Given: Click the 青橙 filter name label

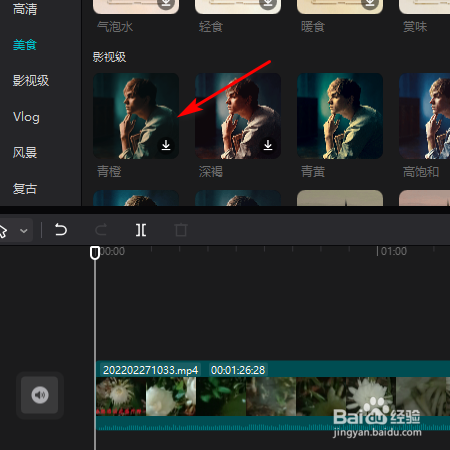Looking at the screenshot, I should [109, 172].
